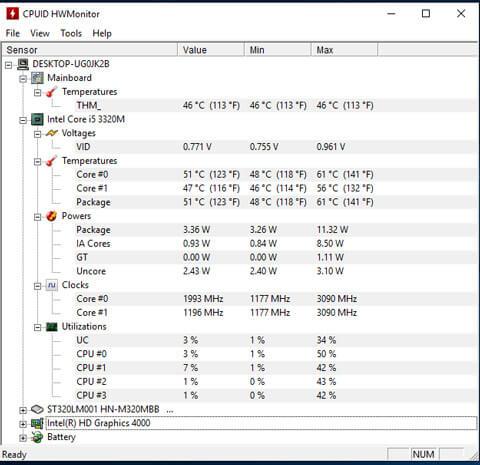
Task: Click the Intel Core i5 3320M processor icon
Action: pyautogui.click(x=37, y=119)
